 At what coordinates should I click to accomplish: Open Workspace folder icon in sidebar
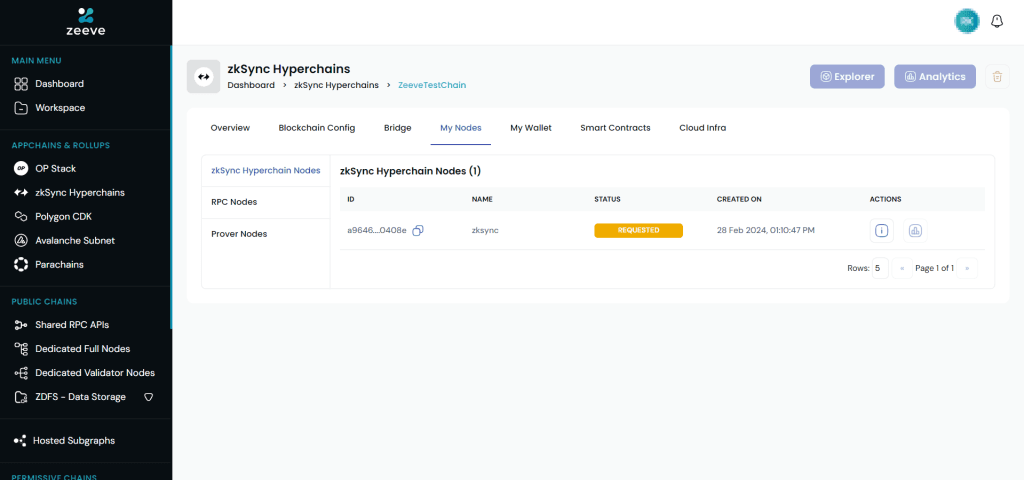[x=21, y=108]
